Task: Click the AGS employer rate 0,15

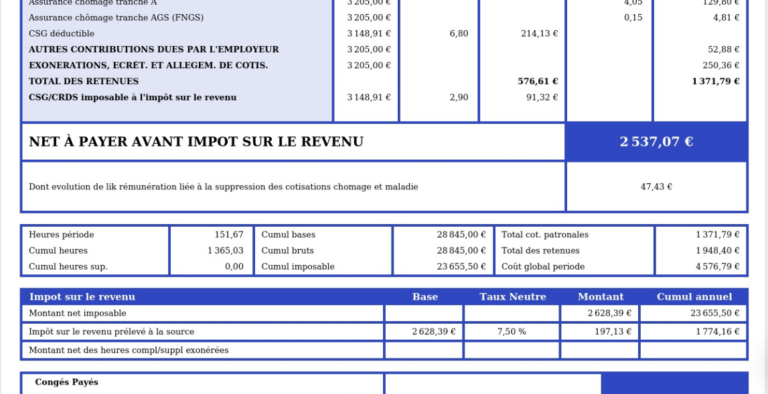Action: click(633, 18)
